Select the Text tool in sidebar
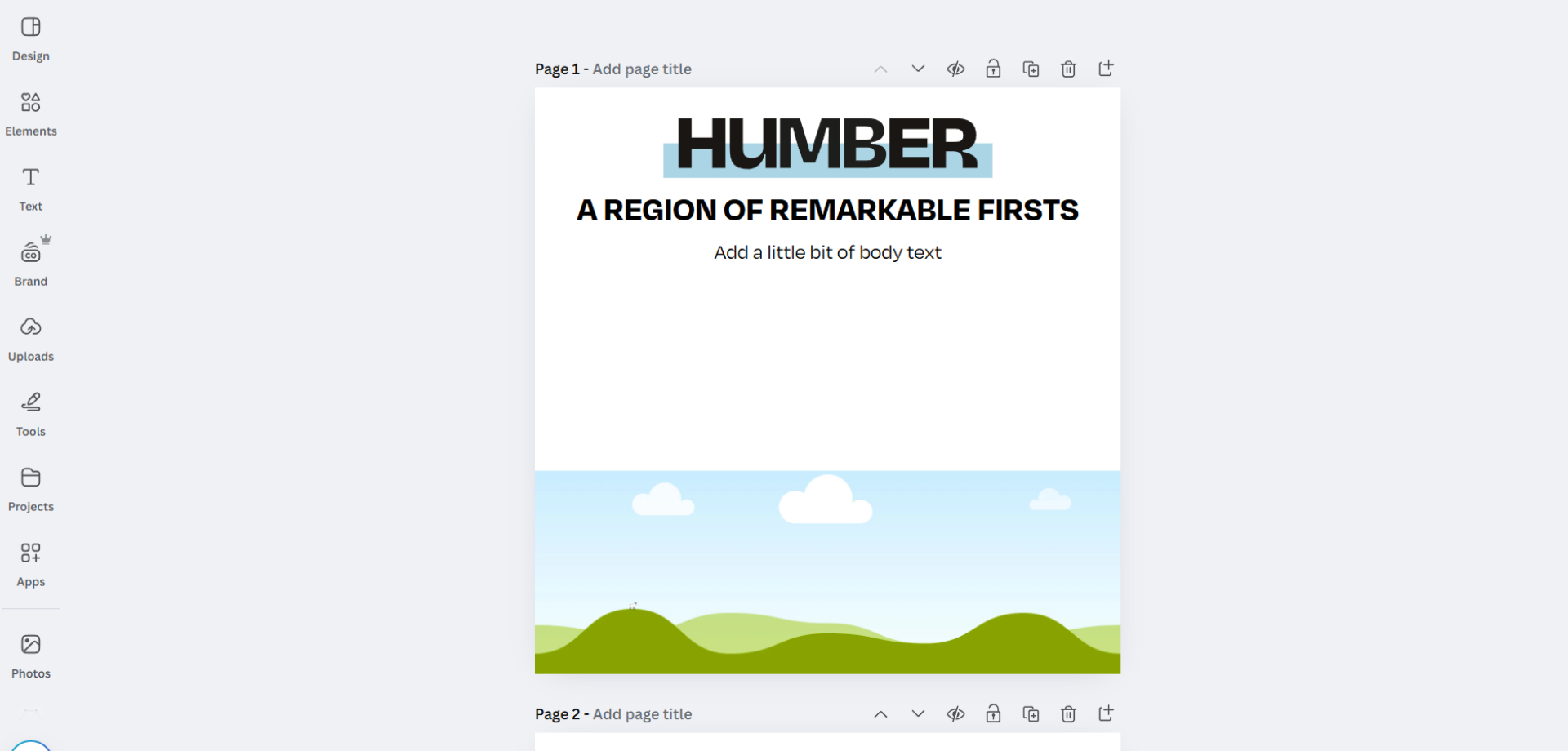The width and height of the screenshot is (1568, 751). pos(31,189)
